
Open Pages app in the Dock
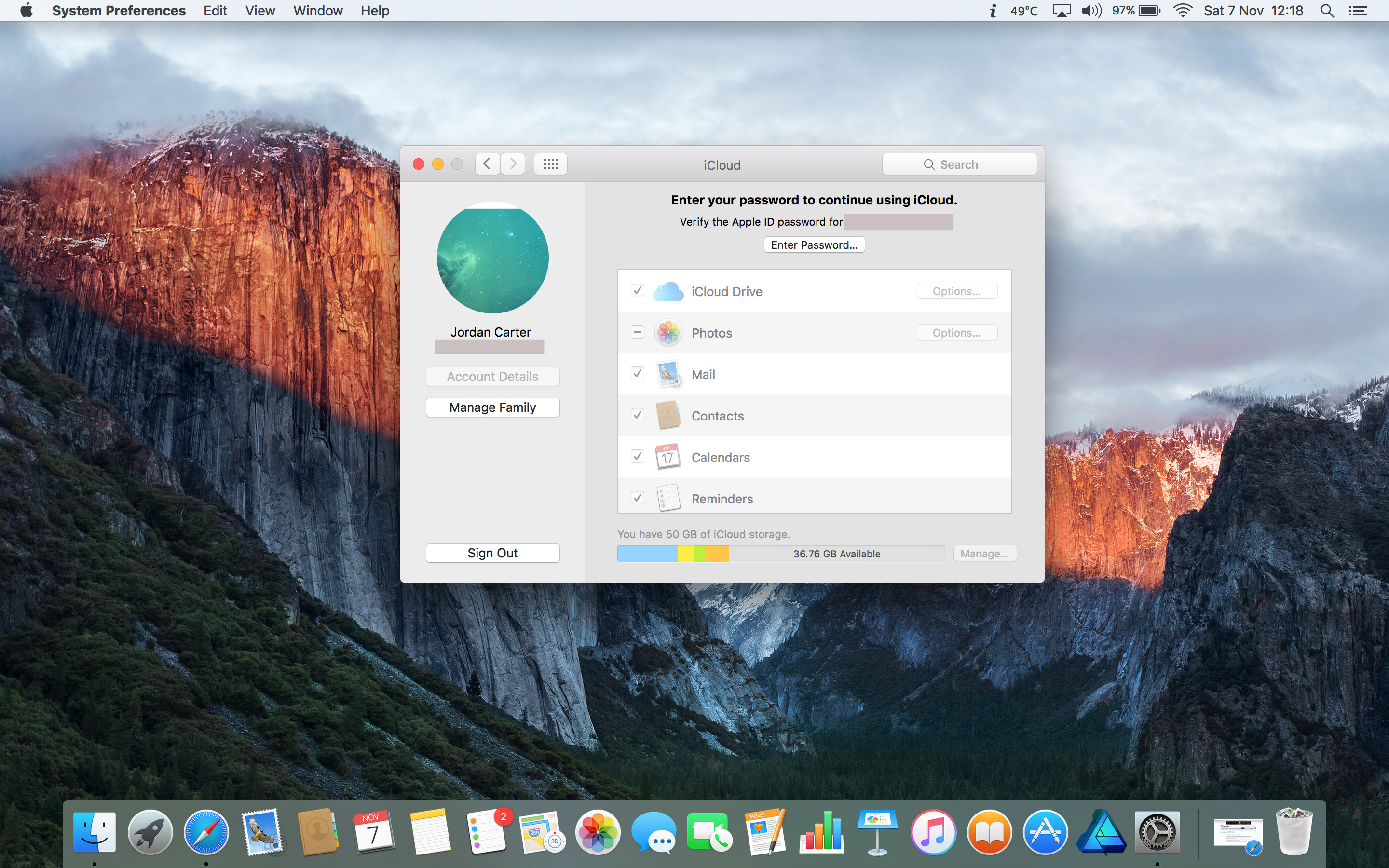(x=765, y=832)
